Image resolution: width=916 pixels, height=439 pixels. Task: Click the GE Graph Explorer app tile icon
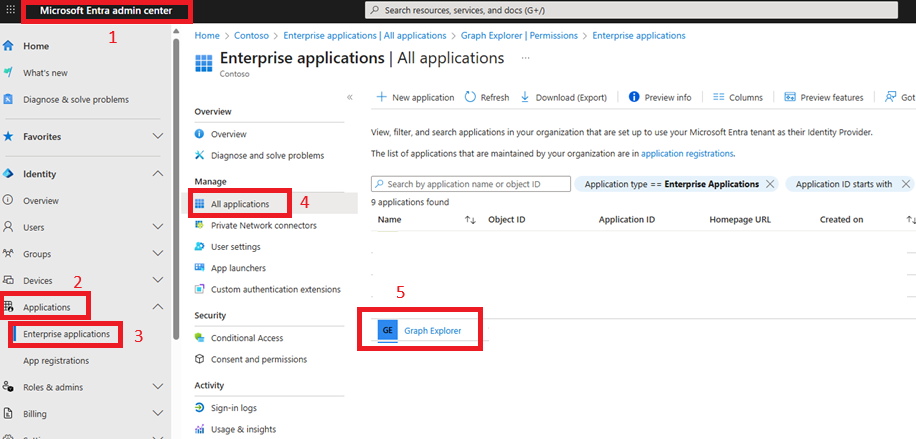tap(387, 330)
